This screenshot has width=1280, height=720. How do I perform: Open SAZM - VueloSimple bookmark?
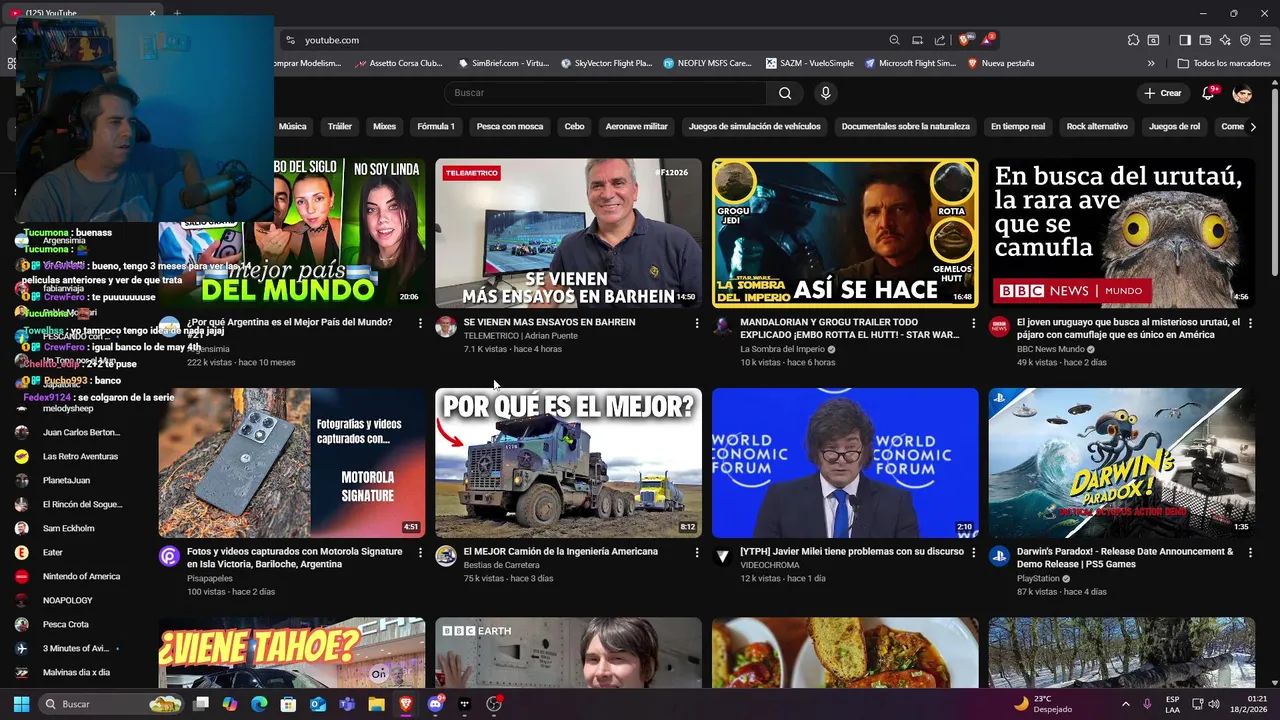[x=810, y=63]
